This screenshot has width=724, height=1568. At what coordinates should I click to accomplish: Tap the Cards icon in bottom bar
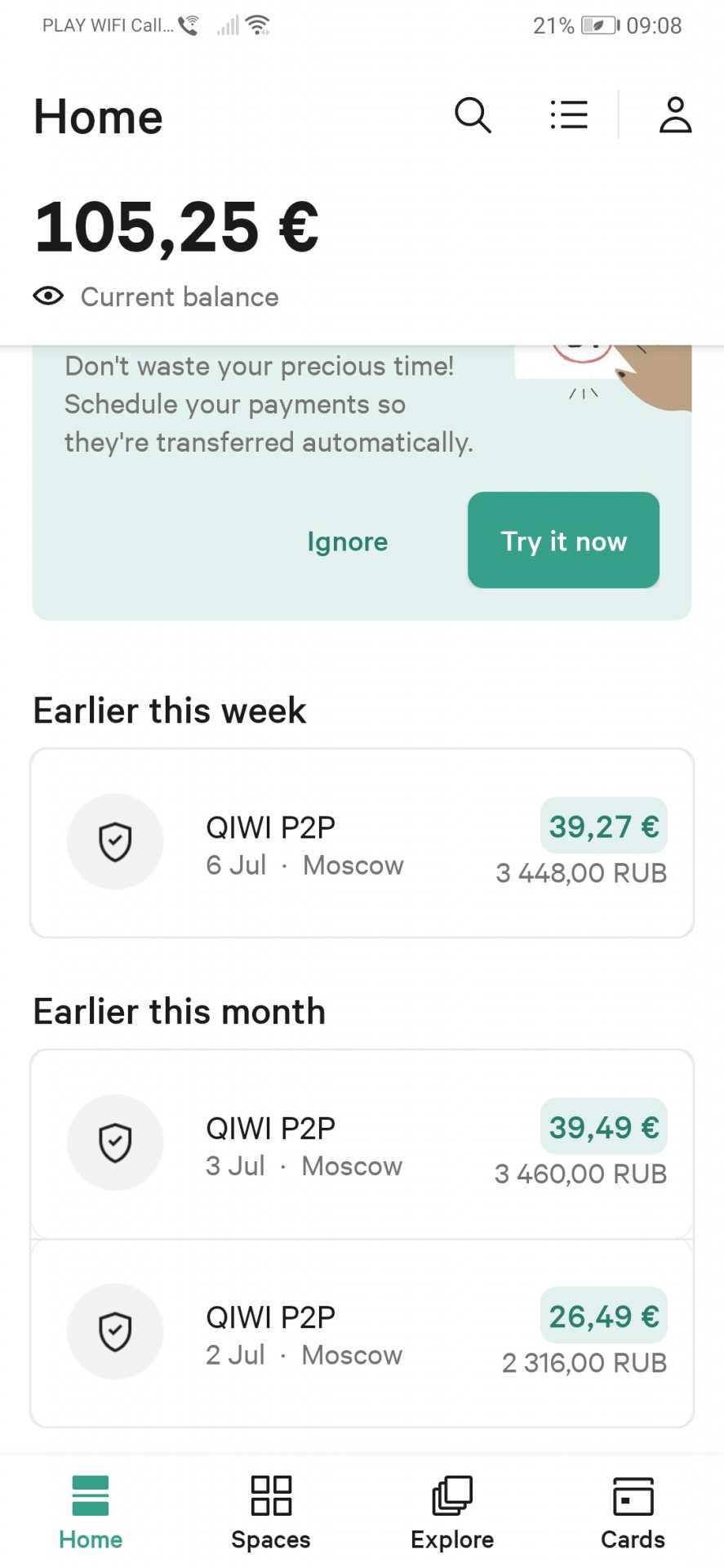pos(633,1496)
